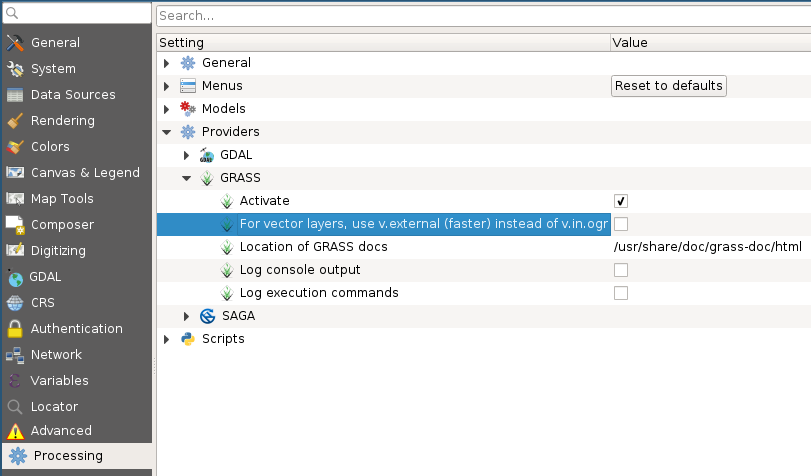Click the Data Sources table icon
The image size is (811, 476).
pos(15,95)
